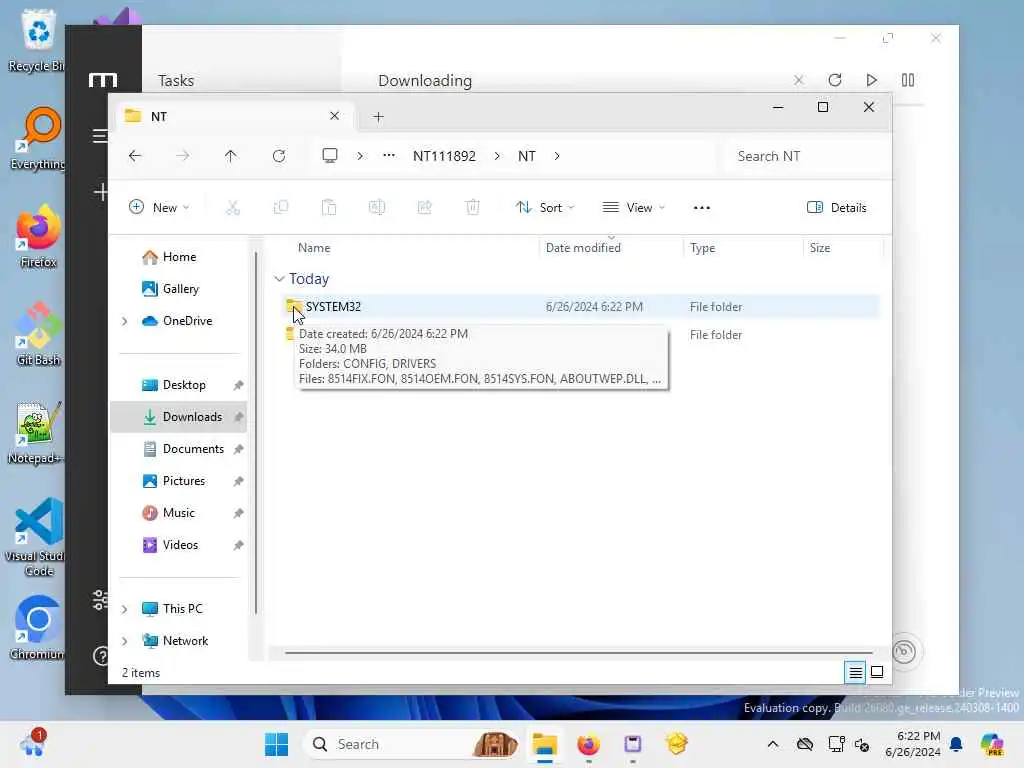The image size is (1024, 768).
Task: Open File Explorer from taskbar
Action: click(544, 744)
